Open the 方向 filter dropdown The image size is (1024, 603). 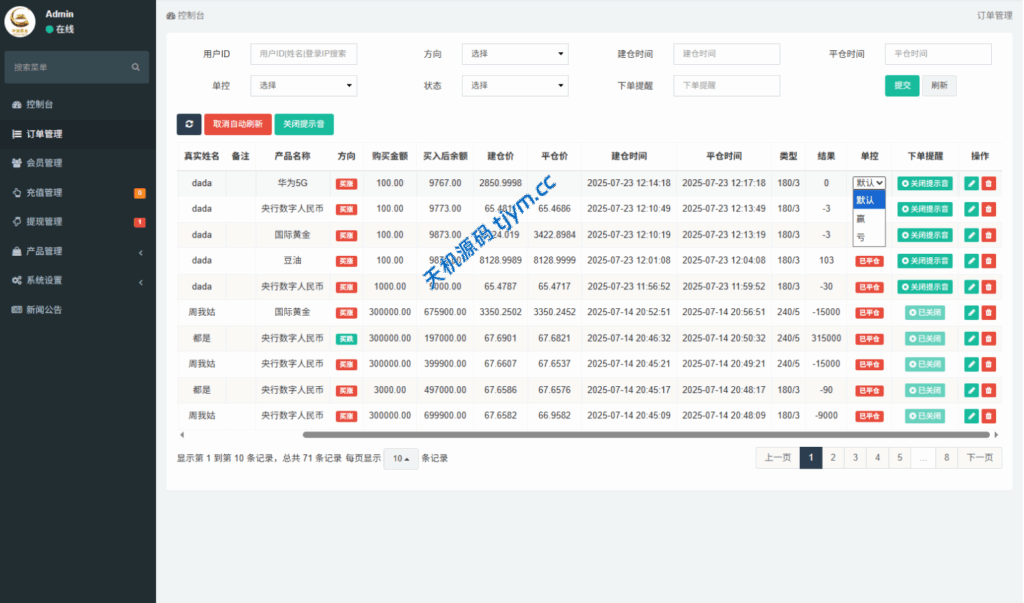coord(514,54)
